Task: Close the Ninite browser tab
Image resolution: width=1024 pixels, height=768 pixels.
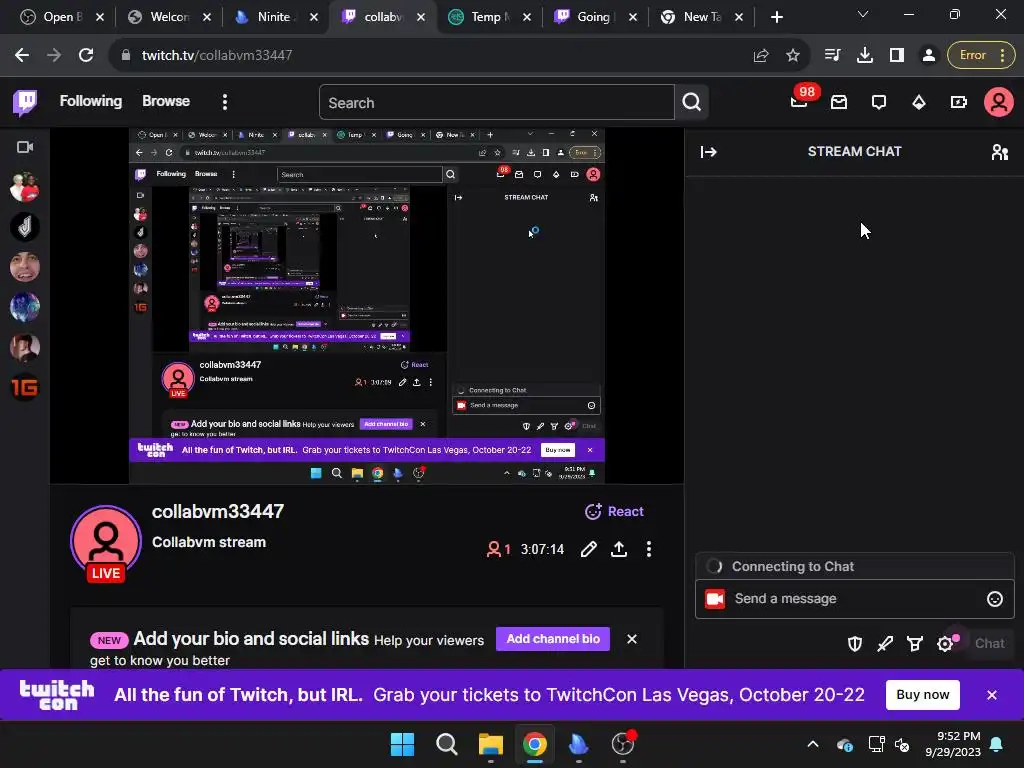Action: 314,18
